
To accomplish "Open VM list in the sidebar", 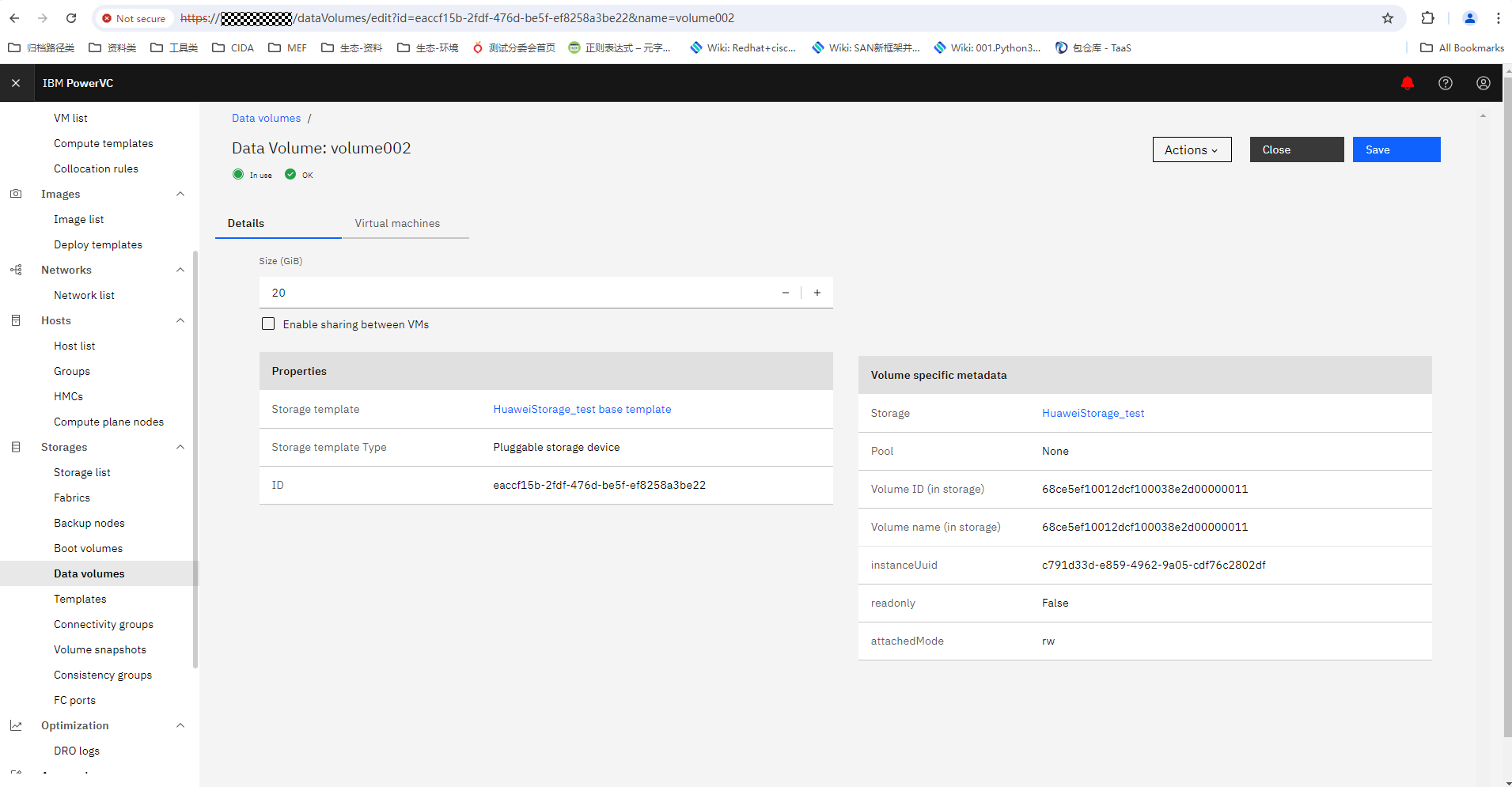I will [x=71, y=118].
